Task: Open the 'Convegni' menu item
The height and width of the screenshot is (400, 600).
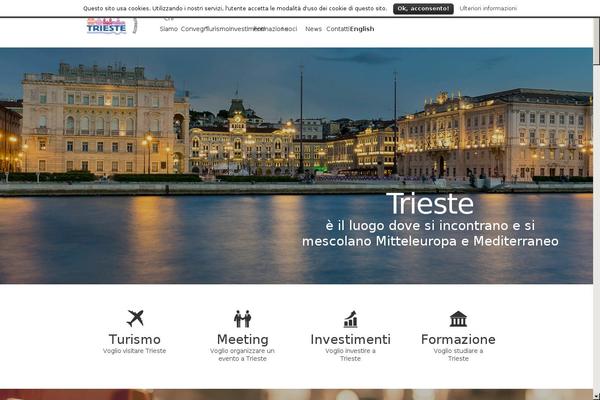Action: [x=192, y=29]
